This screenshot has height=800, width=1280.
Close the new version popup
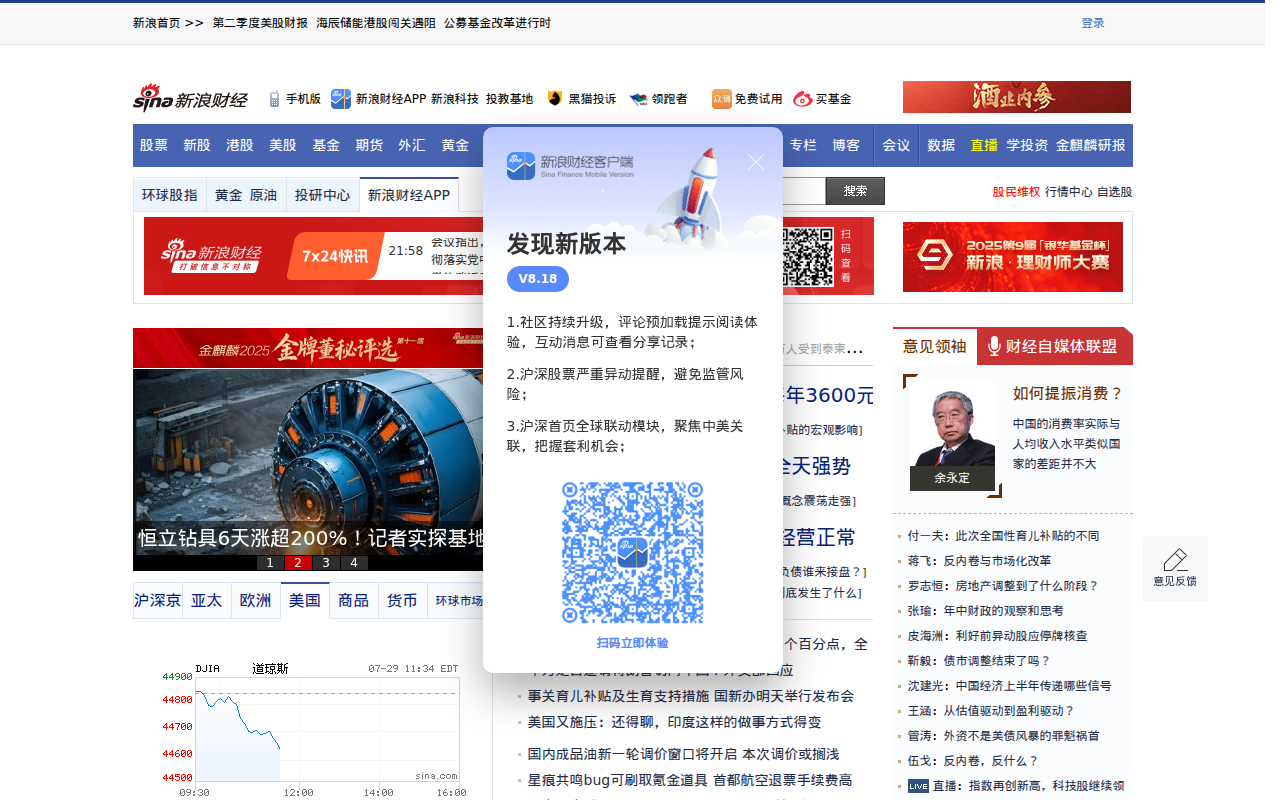click(756, 162)
